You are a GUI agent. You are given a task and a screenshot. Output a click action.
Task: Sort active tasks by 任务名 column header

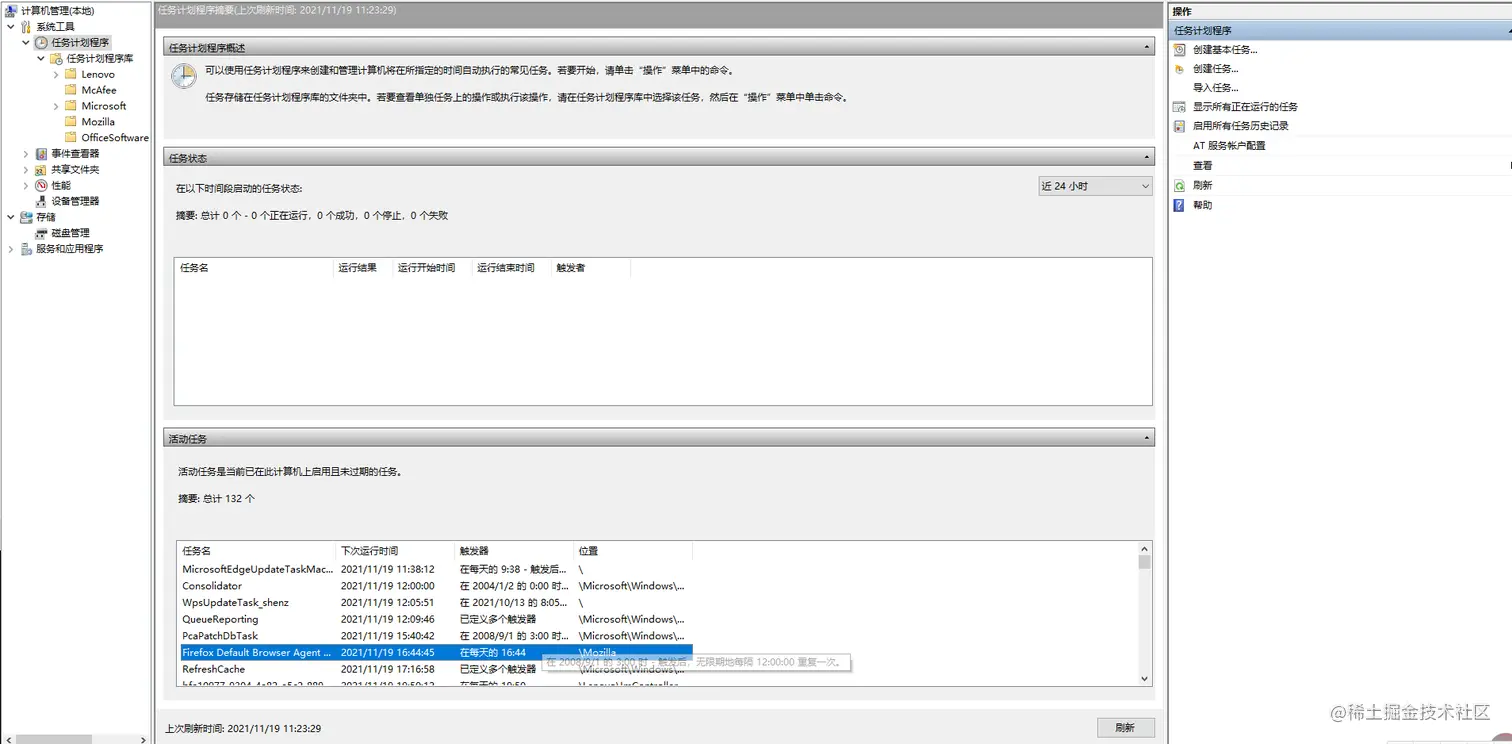coord(256,551)
